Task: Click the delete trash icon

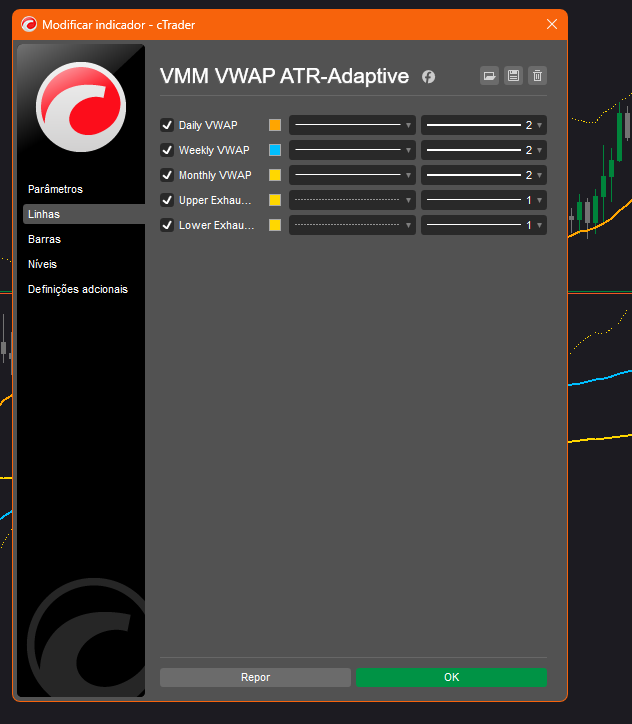Action: pos(537,76)
